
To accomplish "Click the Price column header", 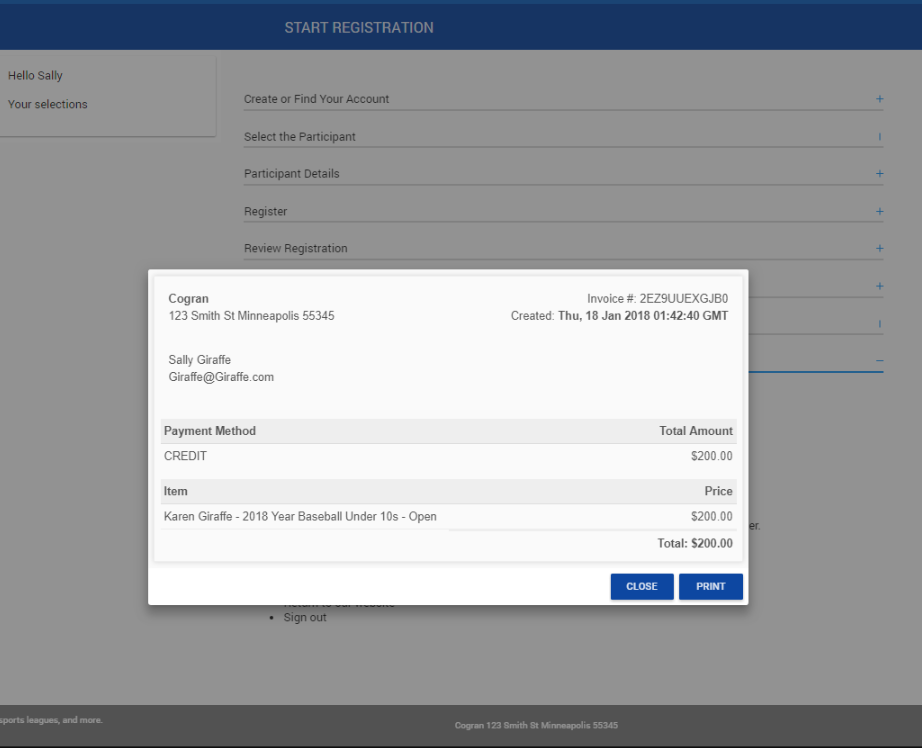I will 719,492.
